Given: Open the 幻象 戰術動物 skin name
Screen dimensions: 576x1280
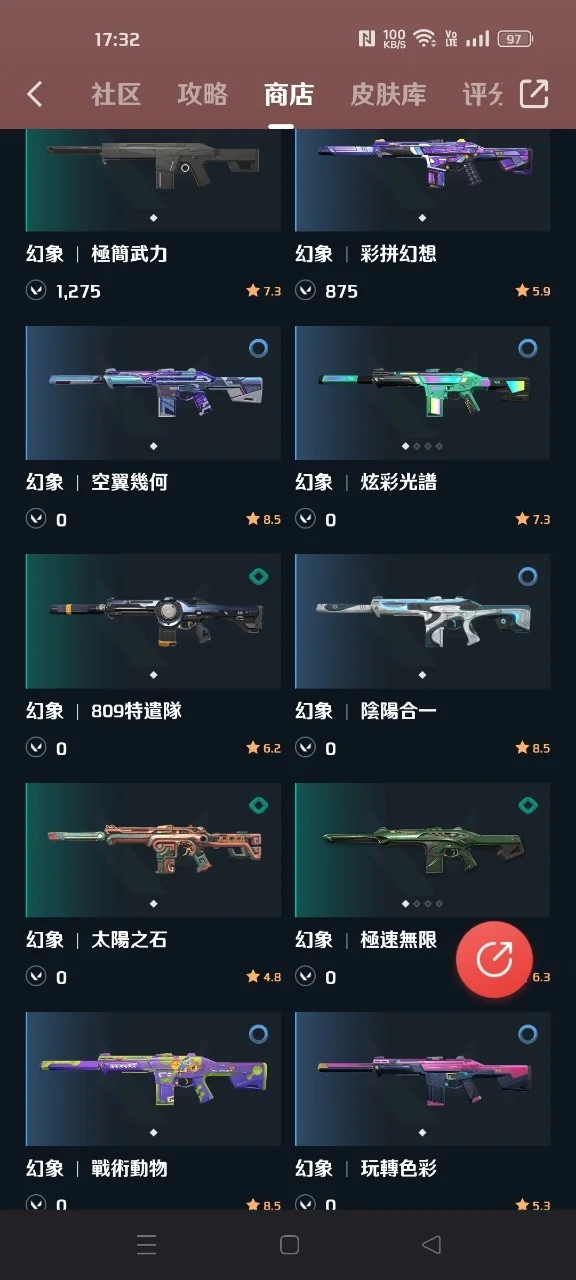Looking at the screenshot, I should point(96,1168).
